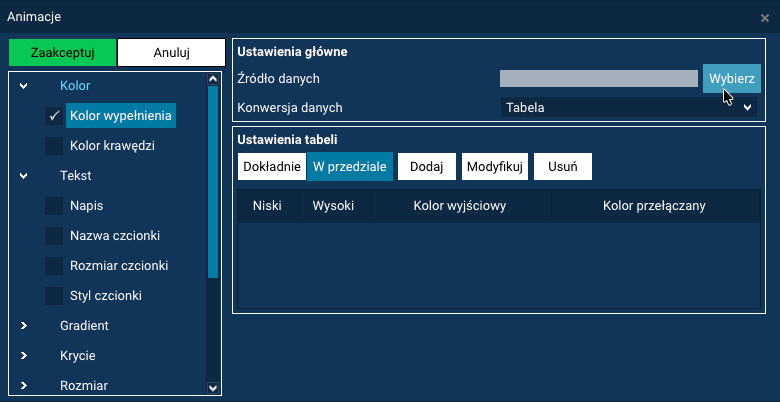
Task: Collapse the Kolor tree group
Action: click(23, 86)
